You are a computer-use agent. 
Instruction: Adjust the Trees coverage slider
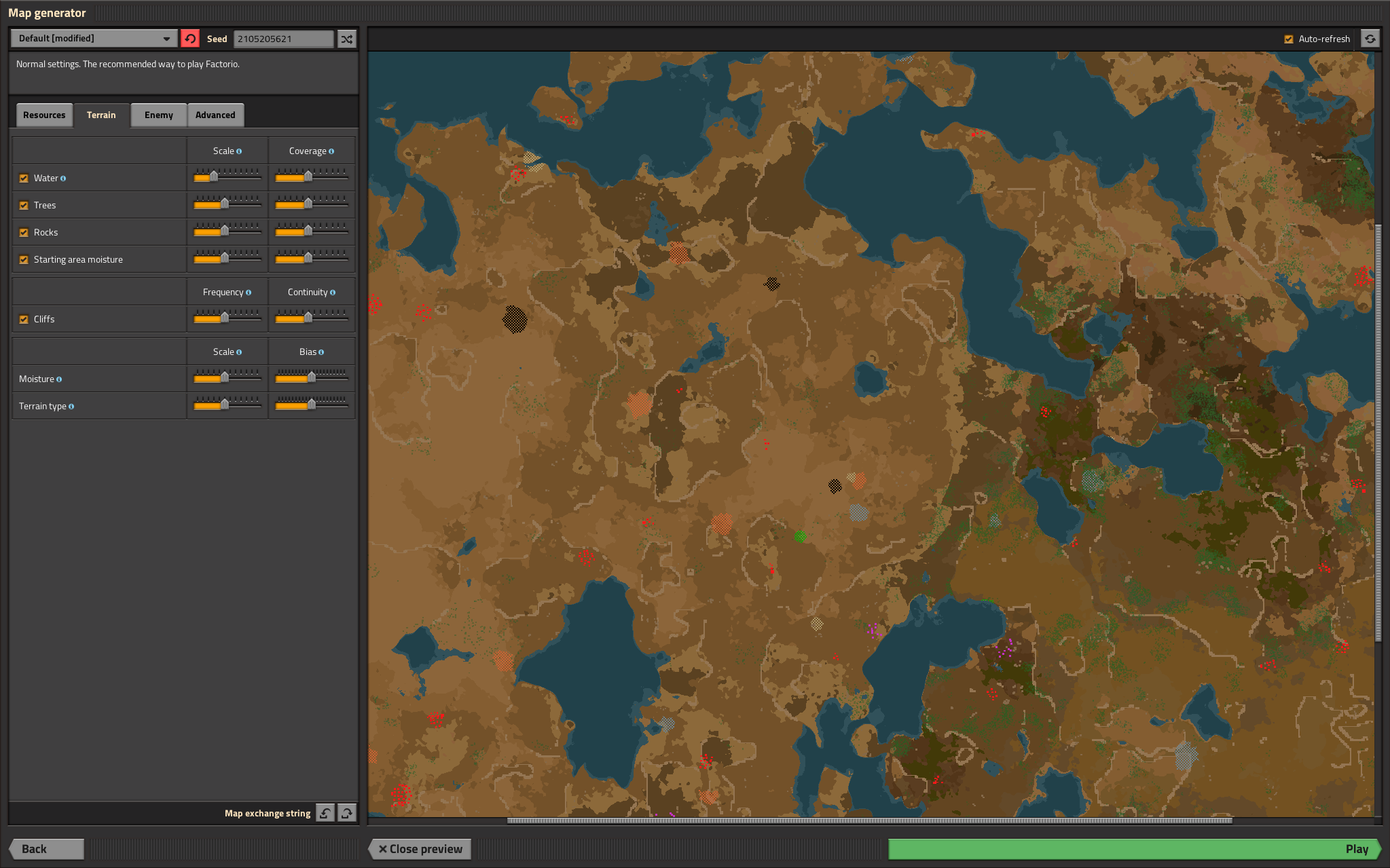[x=312, y=204]
